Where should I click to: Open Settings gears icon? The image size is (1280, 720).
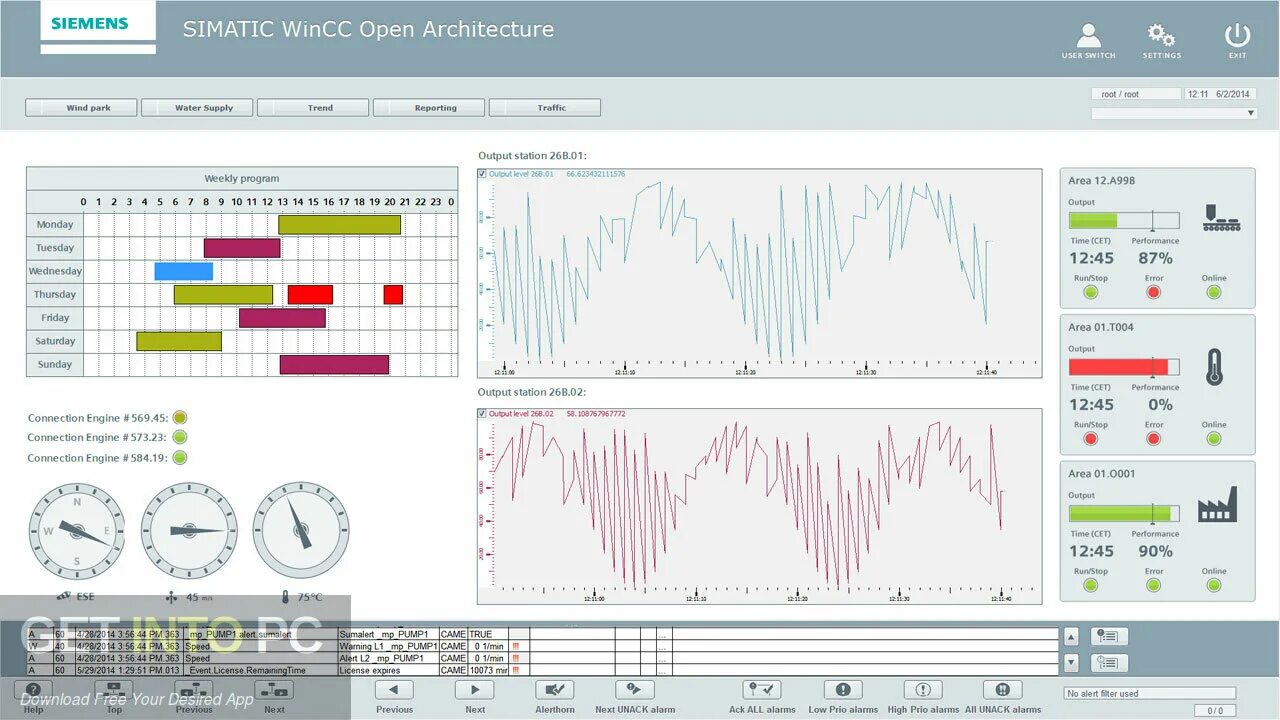(x=1161, y=36)
